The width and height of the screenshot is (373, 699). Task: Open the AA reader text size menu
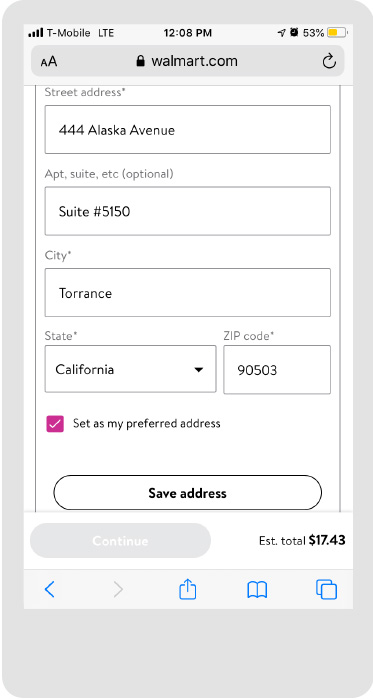(x=49, y=62)
